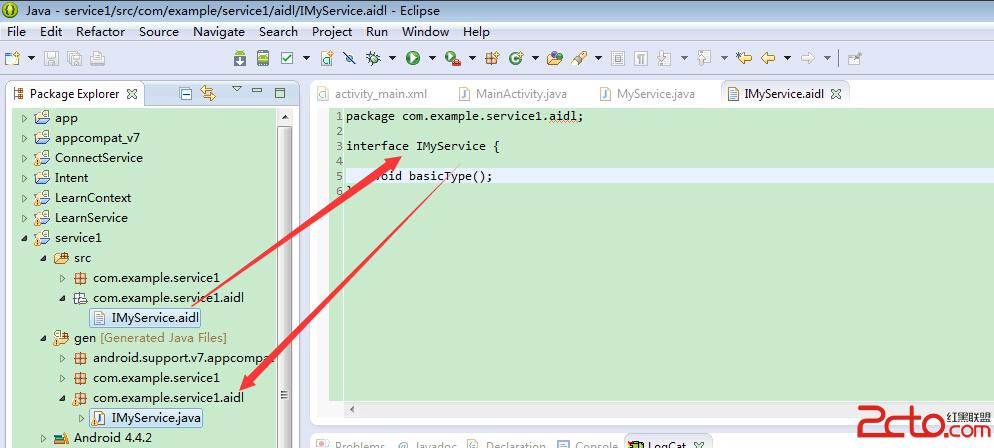Click the Next Annotation icon
994x448 pixels.
(664, 58)
